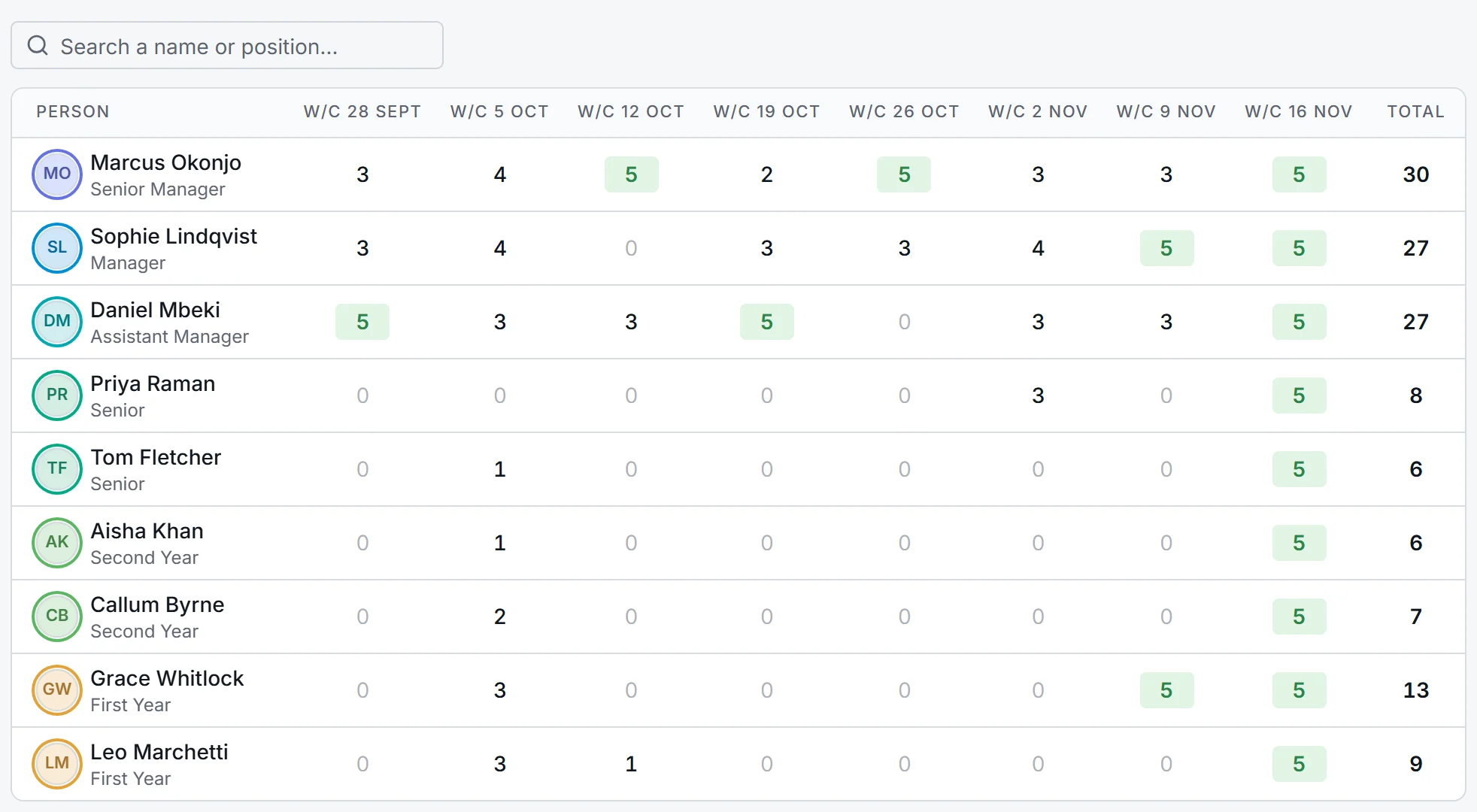Select the Callum Byrne name

pyautogui.click(x=157, y=604)
